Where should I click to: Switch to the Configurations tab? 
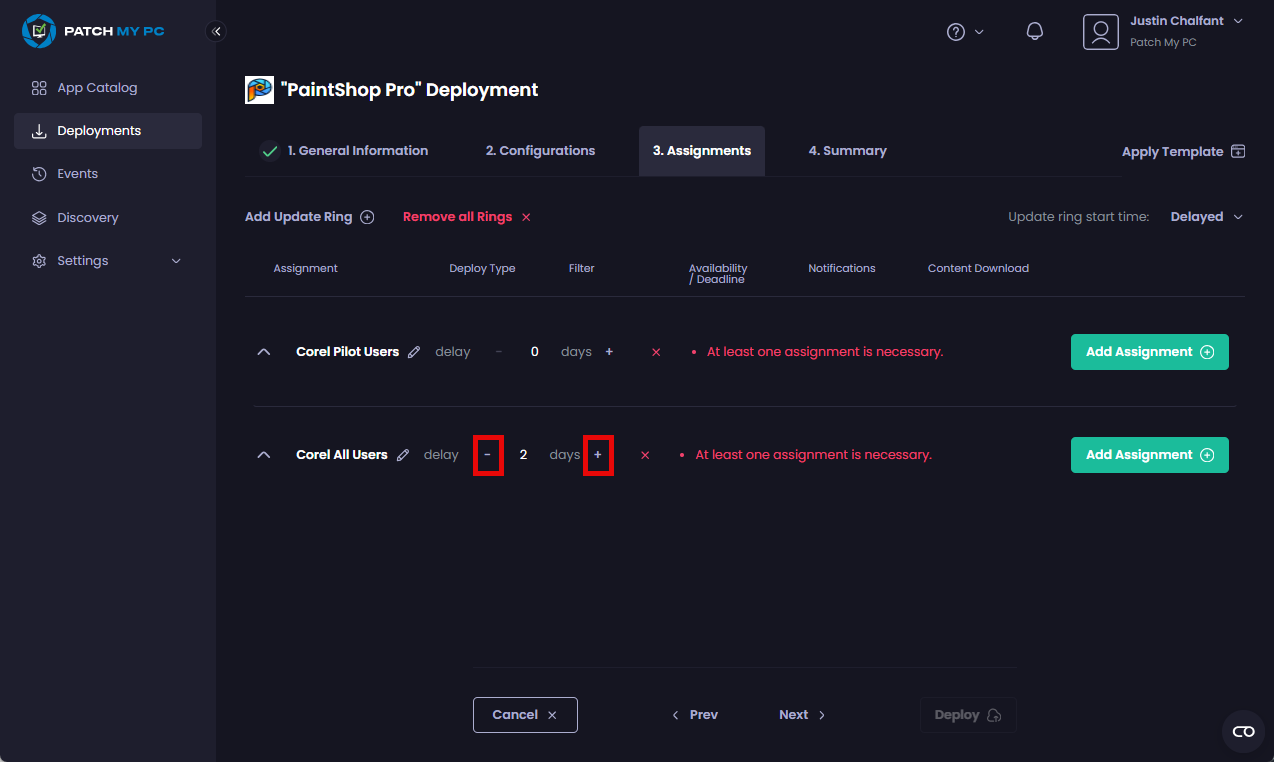[x=539, y=150]
